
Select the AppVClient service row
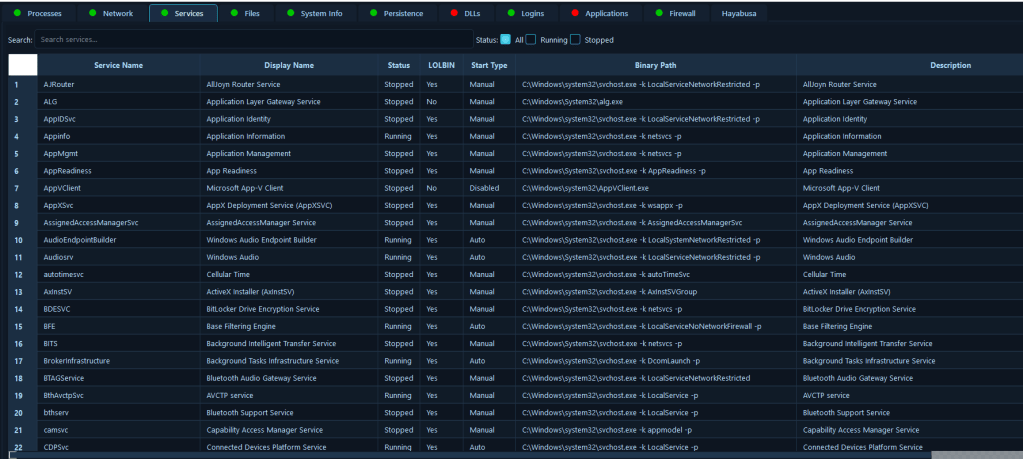click(118, 188)
